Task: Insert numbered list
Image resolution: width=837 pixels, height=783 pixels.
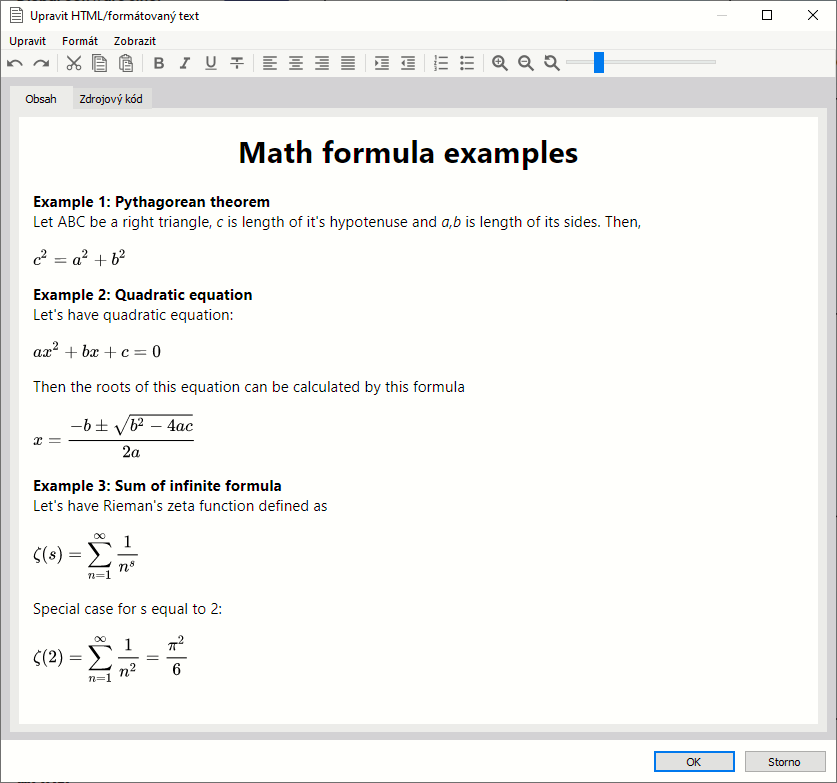Action: coord(441,63)
